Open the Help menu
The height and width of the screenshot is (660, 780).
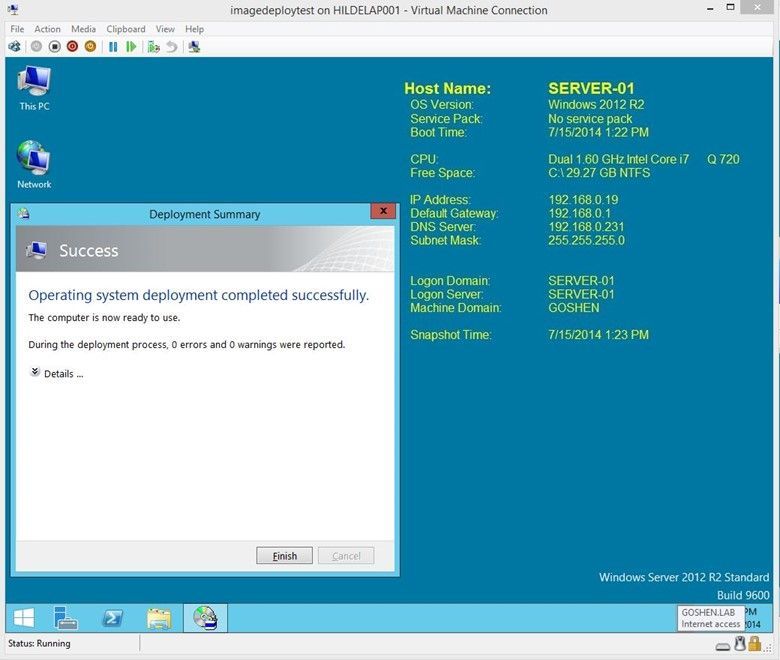[x=195, y=29]
